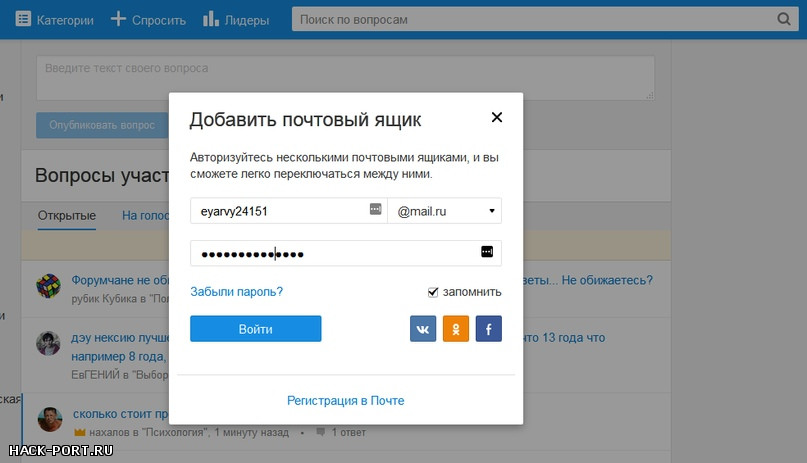807x463 pixels.
Task: Close the Добавить почтовый ящик dialog
Action: 497,117
